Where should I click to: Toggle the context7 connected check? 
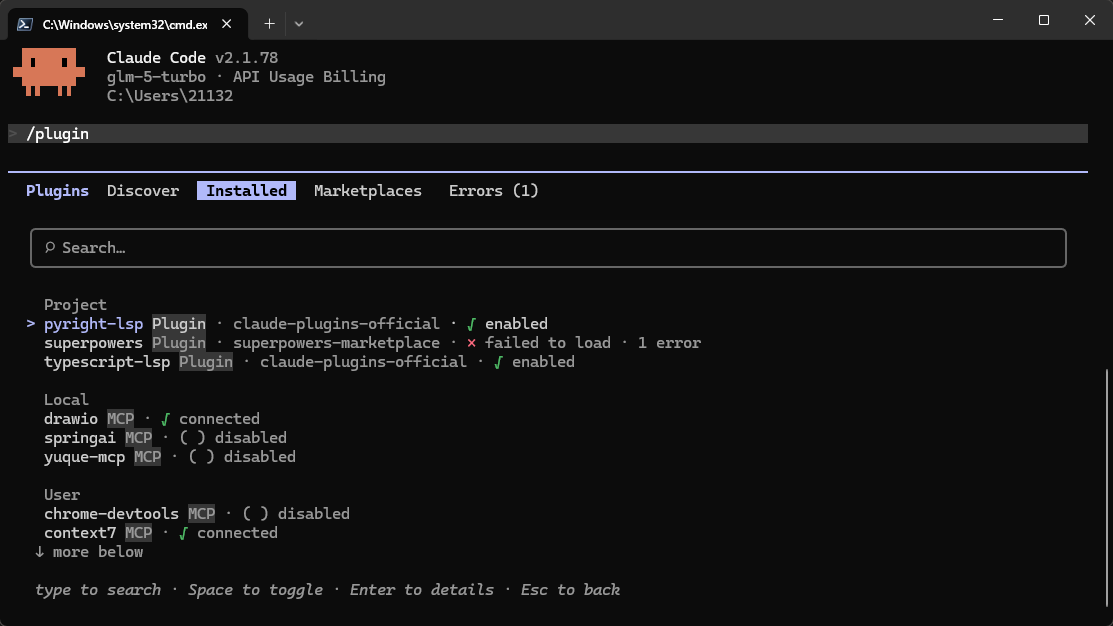(x=183, y=534)
